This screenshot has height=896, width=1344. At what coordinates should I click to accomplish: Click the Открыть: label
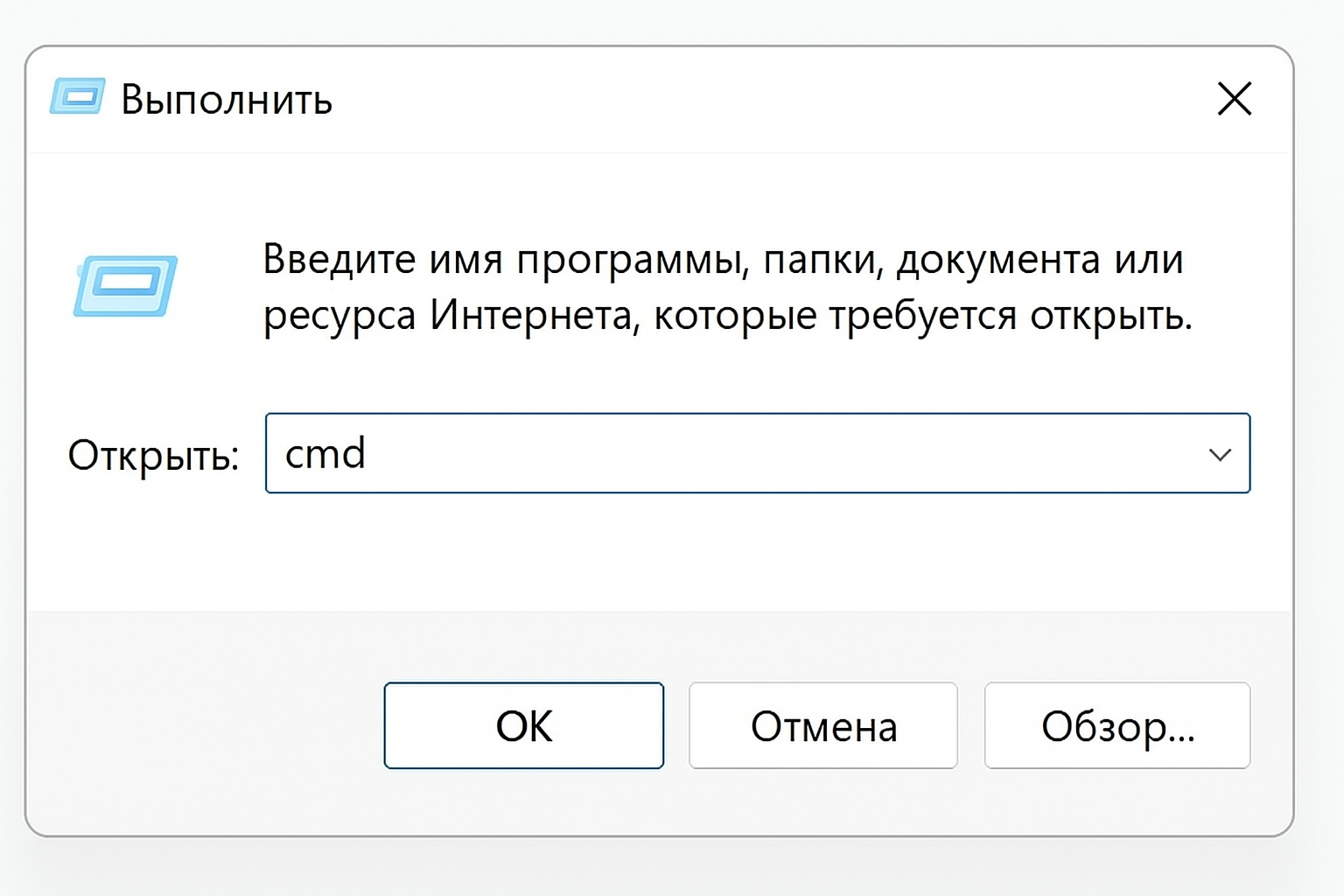[x=153, y=453]
